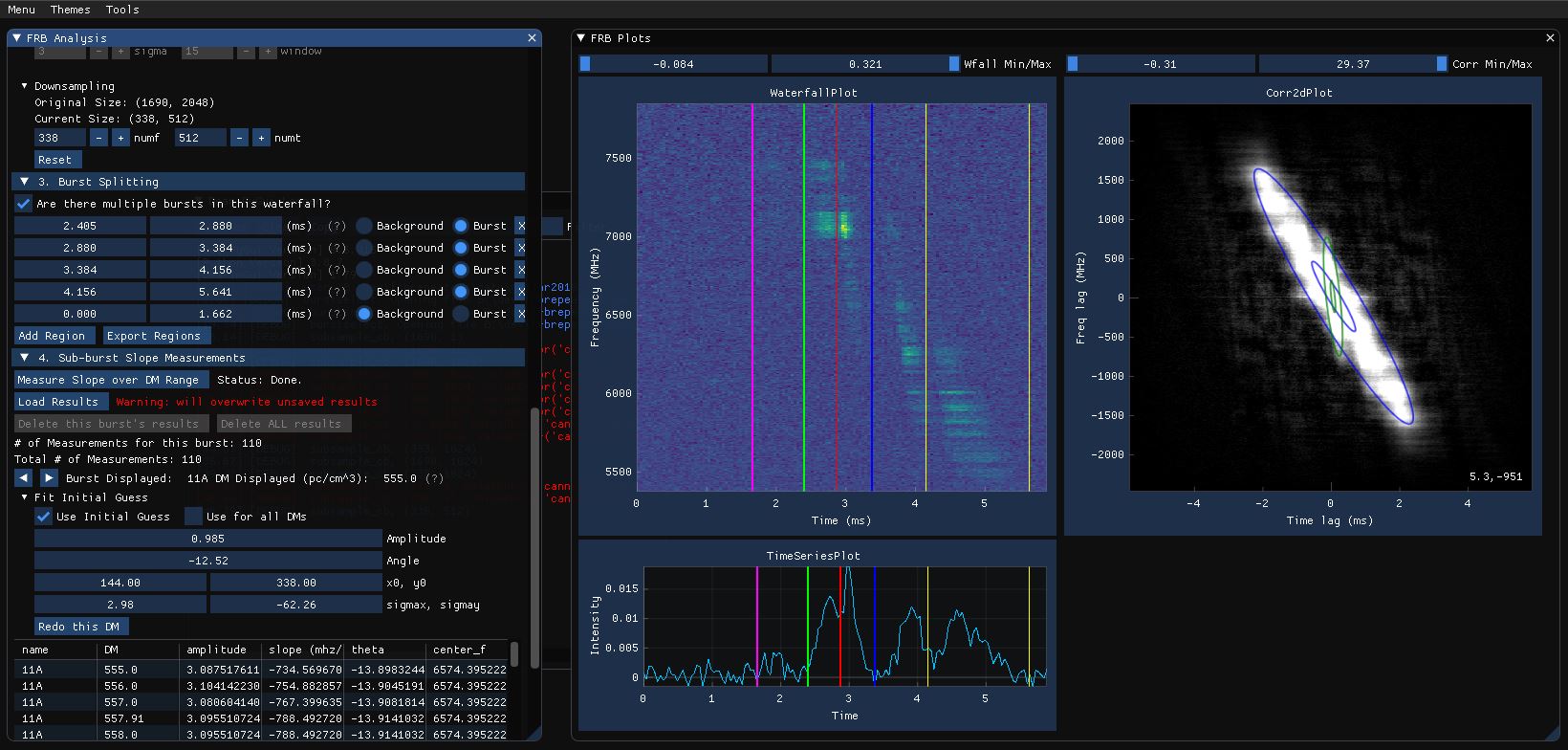
Task: Decrease numf value with minus button
Action: click(x=99, y=138)
